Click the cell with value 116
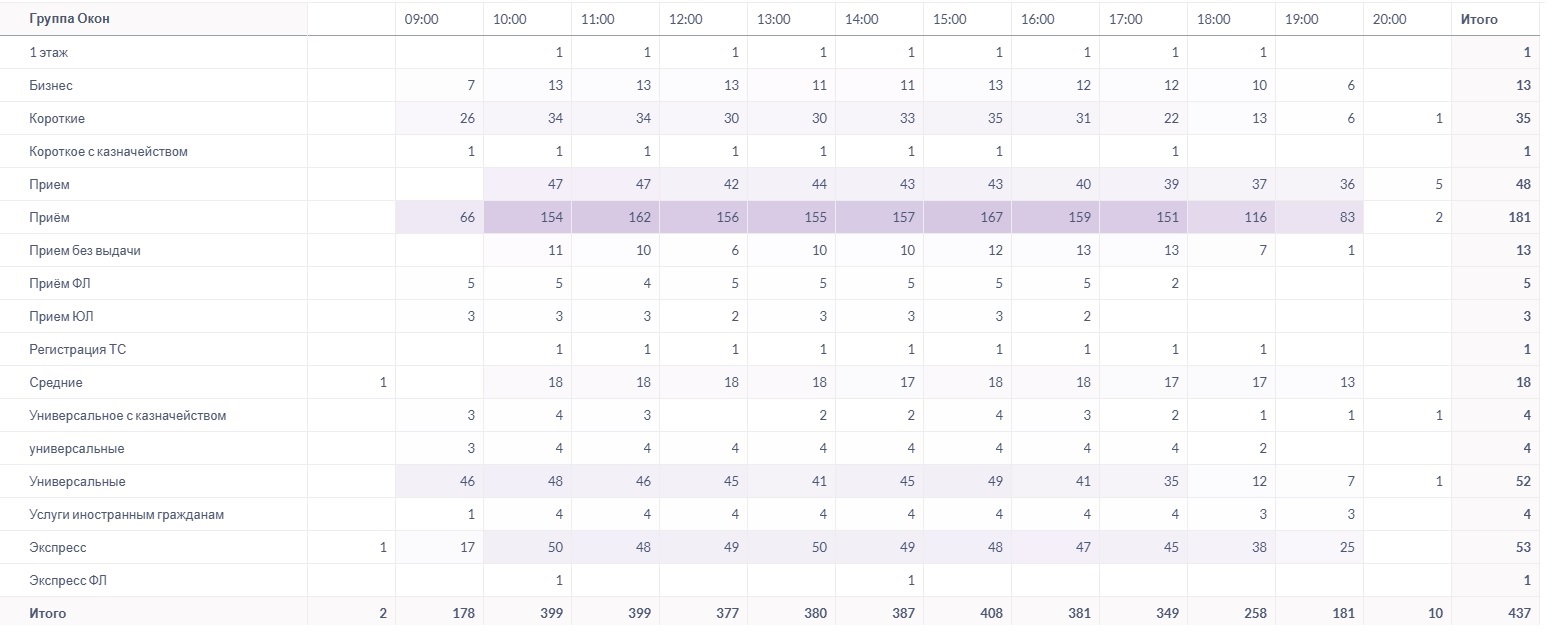 tap(1232, 217)
